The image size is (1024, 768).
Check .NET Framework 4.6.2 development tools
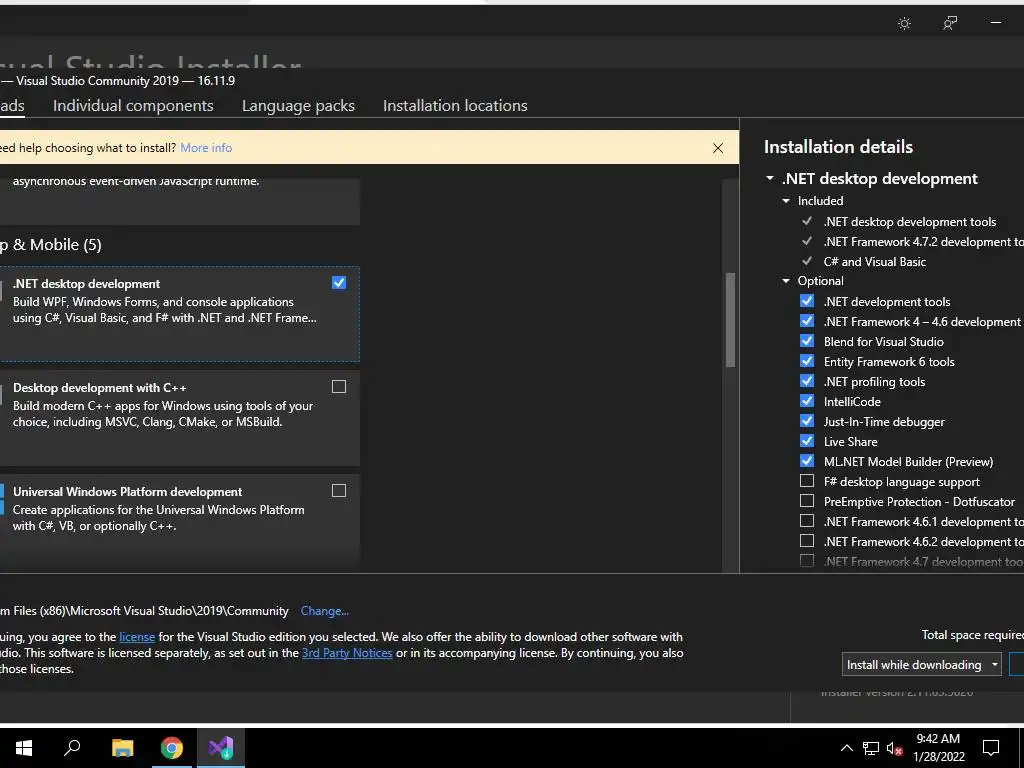[807, 541]
